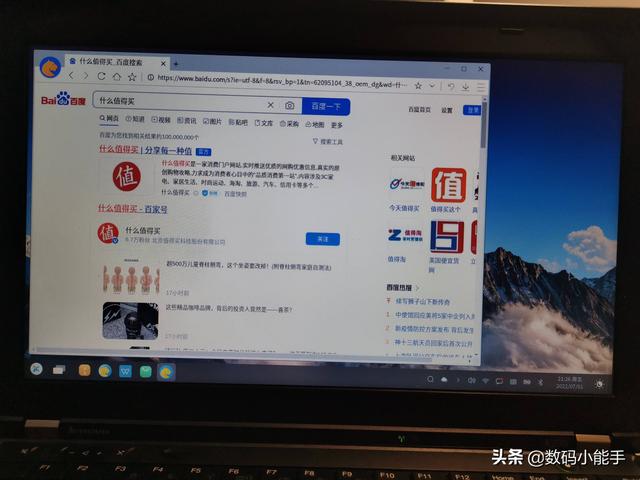The image size is (640, 480).
Task: Click the blue 登录 button
Action: 472,110
